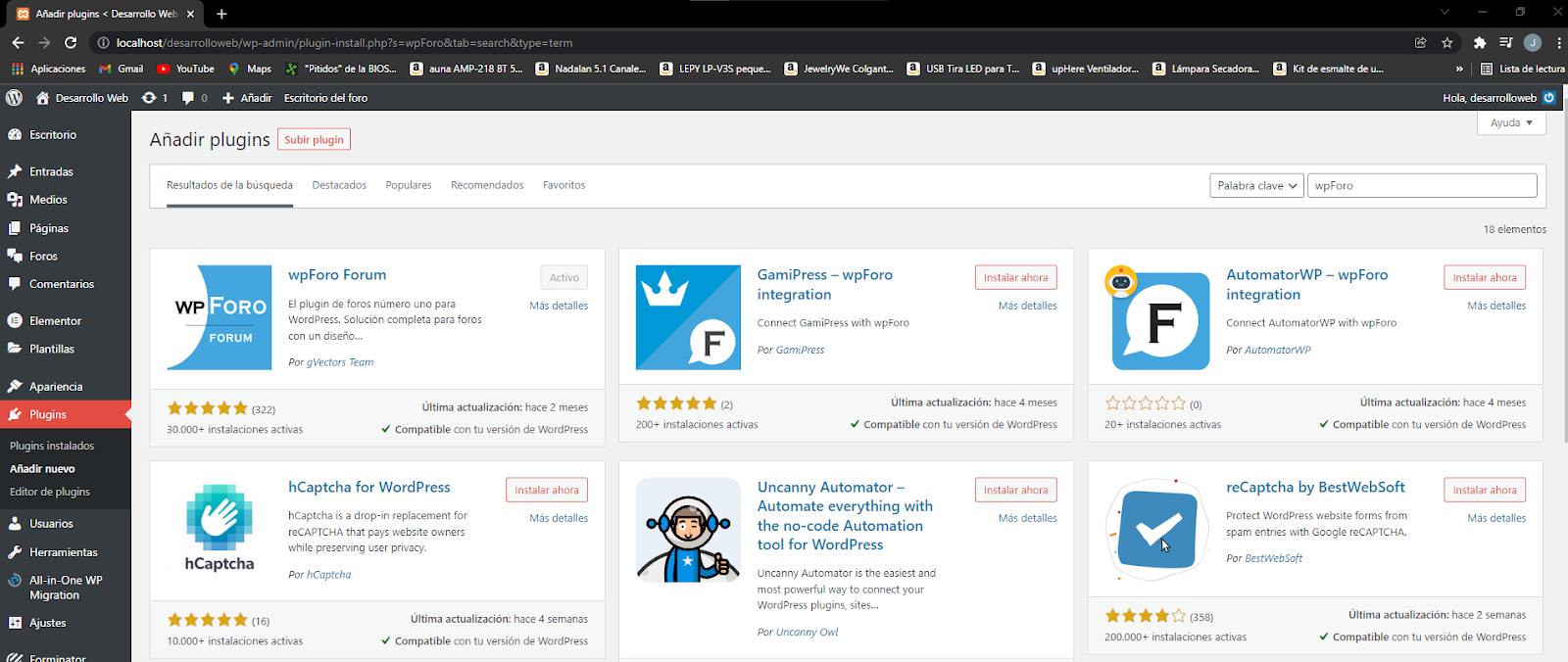Expand the Ayuda help panel
This screenshot has height=662, width=1568.
coord(1511,123)
